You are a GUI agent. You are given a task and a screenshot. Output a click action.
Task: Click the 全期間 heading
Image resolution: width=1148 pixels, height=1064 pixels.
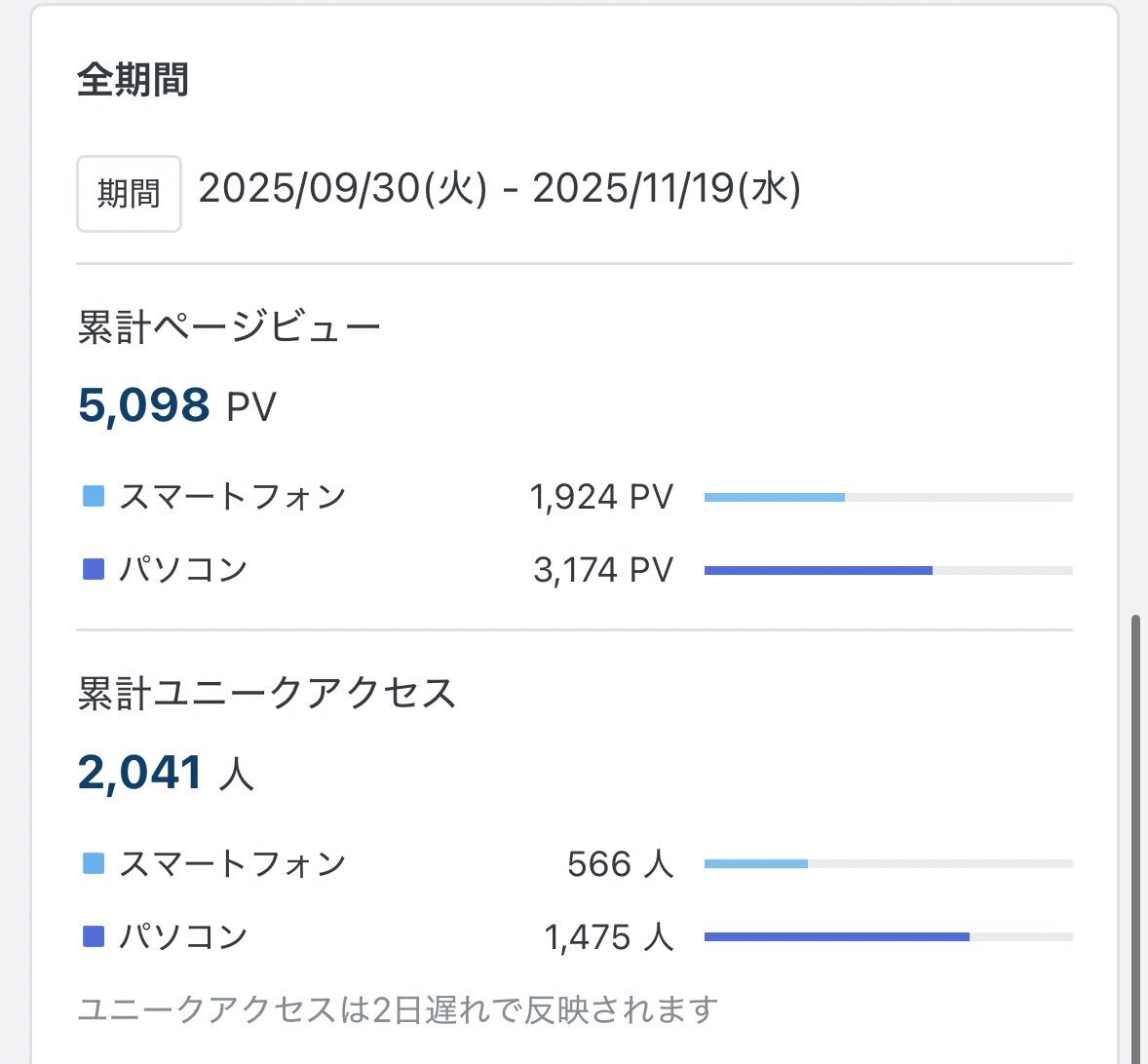pos(133,80)
